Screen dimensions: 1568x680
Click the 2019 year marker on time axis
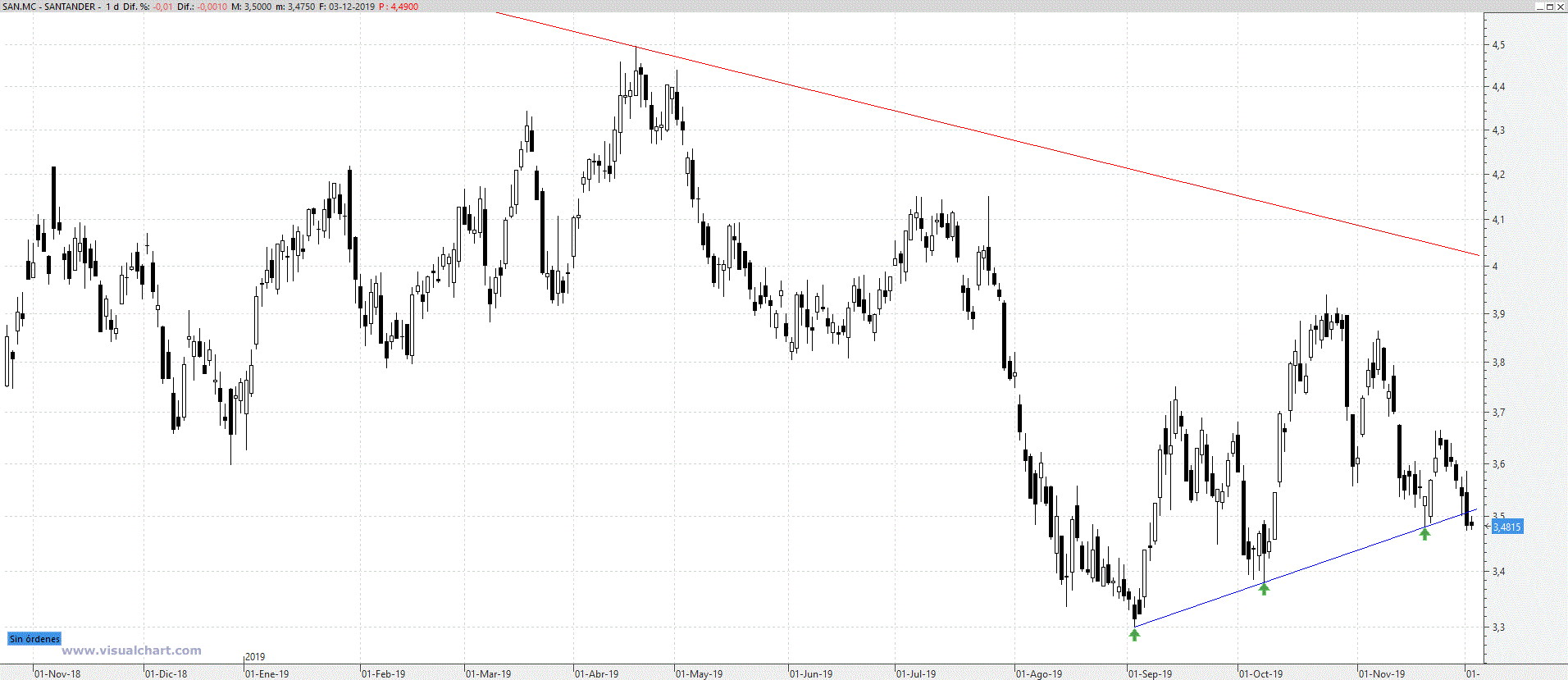point(255,657)
